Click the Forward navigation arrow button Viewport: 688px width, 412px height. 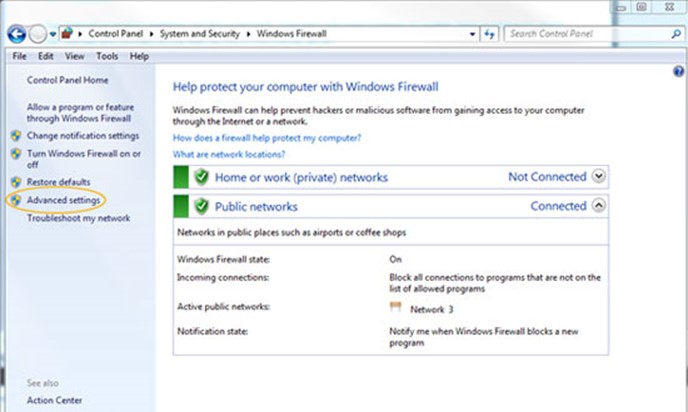38,34
